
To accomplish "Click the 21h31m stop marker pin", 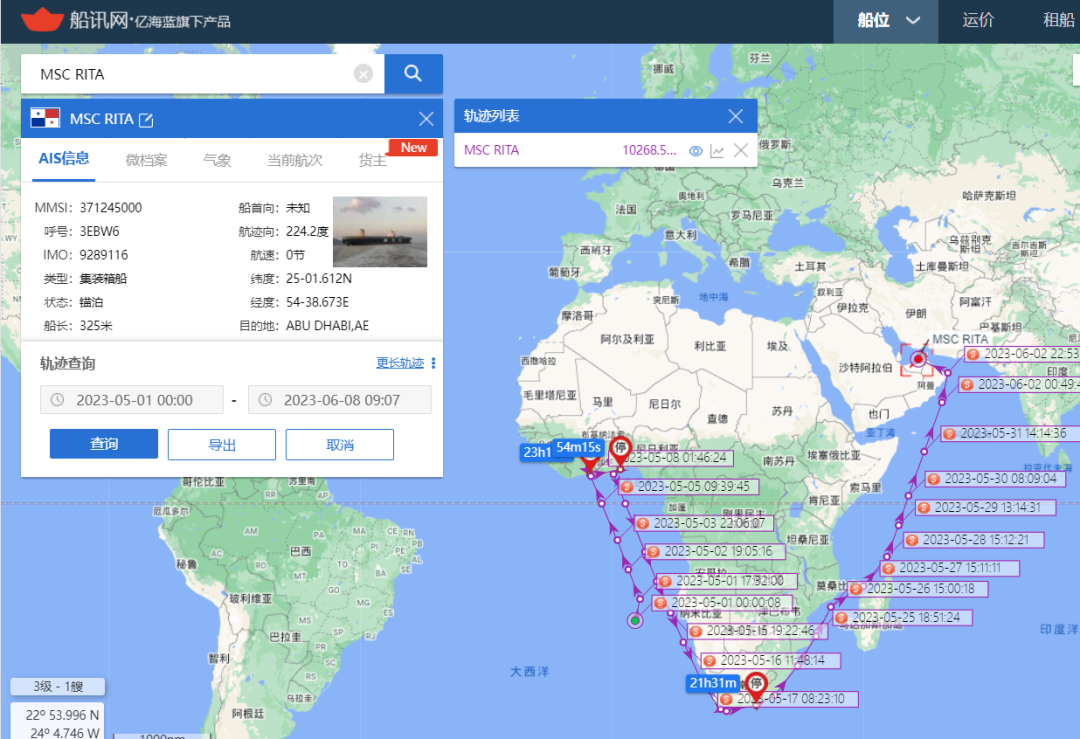I will coord(756,686).
